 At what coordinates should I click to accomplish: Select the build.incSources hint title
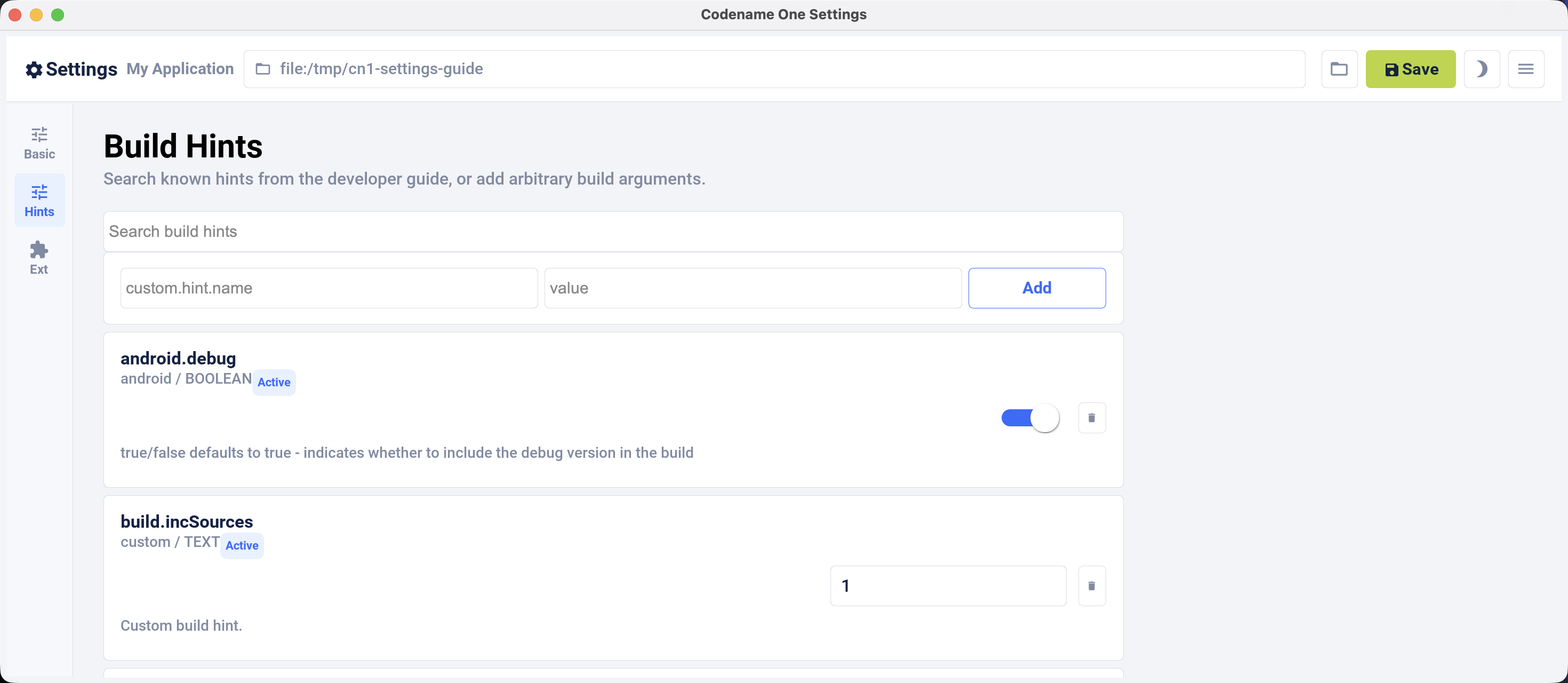click(x=186, y=522)
